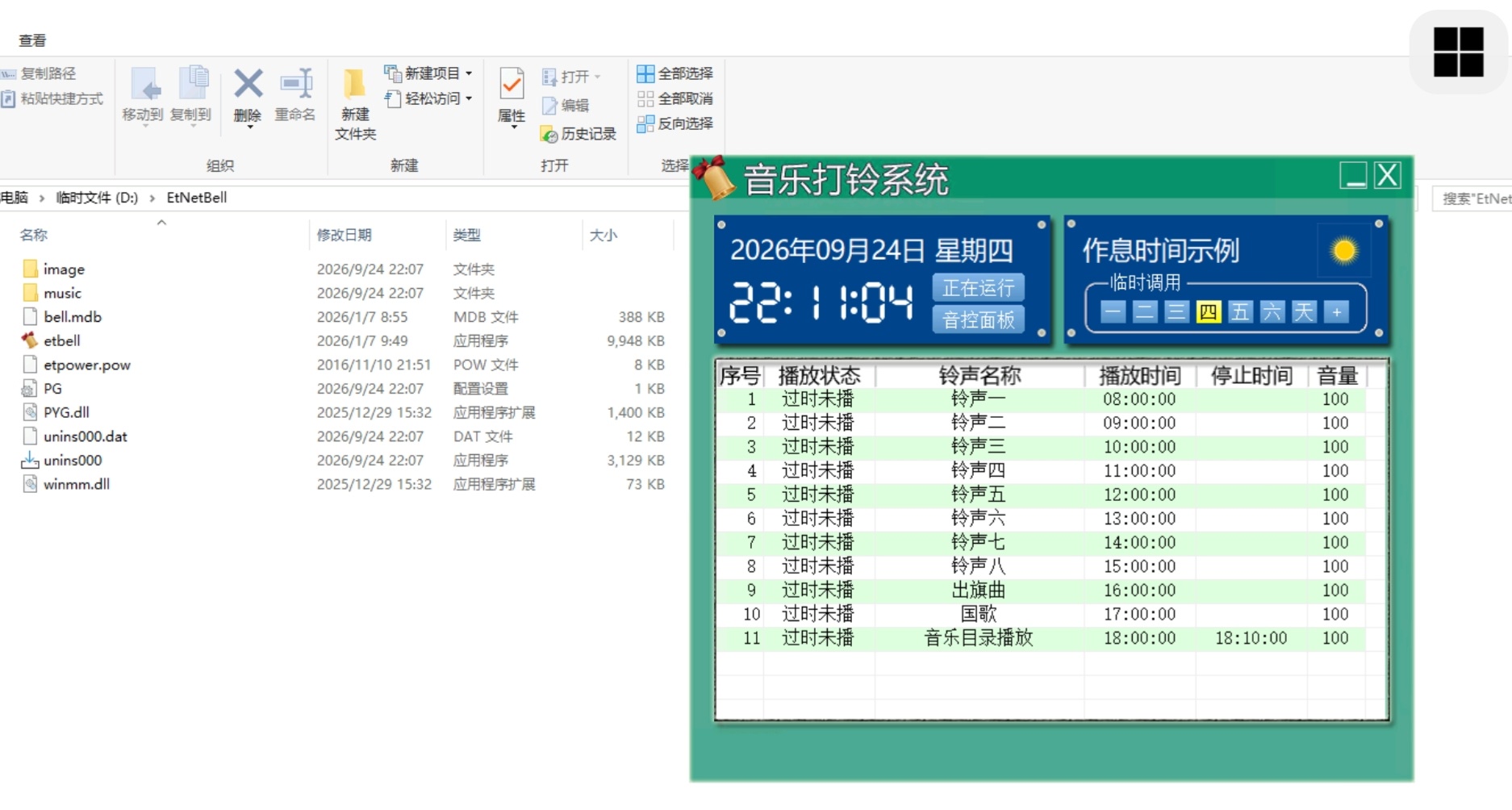Toggle Wednesday (三) in temporary call
The image size is (1512, 810).
[1176, 312]
